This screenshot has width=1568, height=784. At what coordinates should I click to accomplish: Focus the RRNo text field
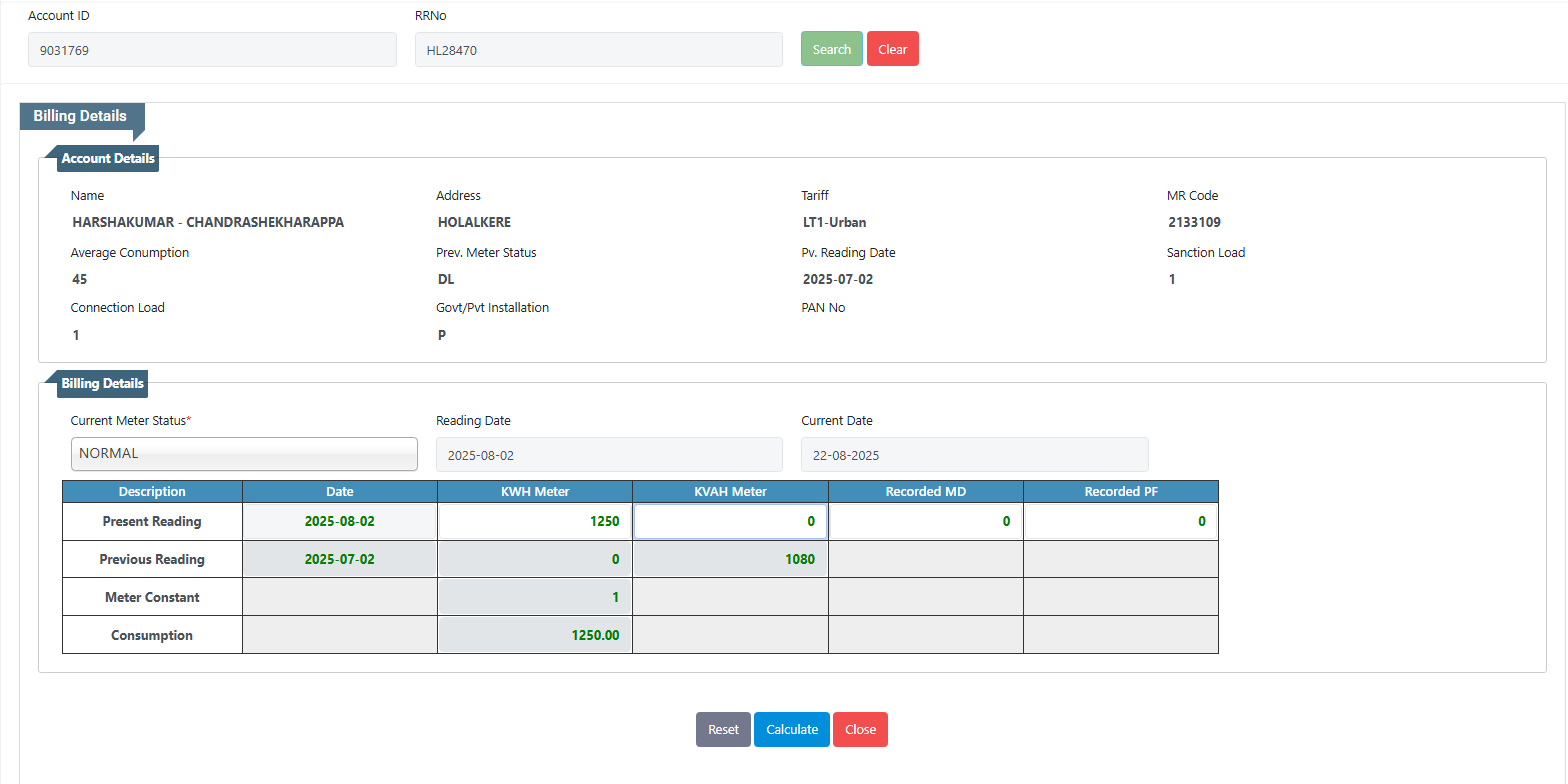coord(598,50)
